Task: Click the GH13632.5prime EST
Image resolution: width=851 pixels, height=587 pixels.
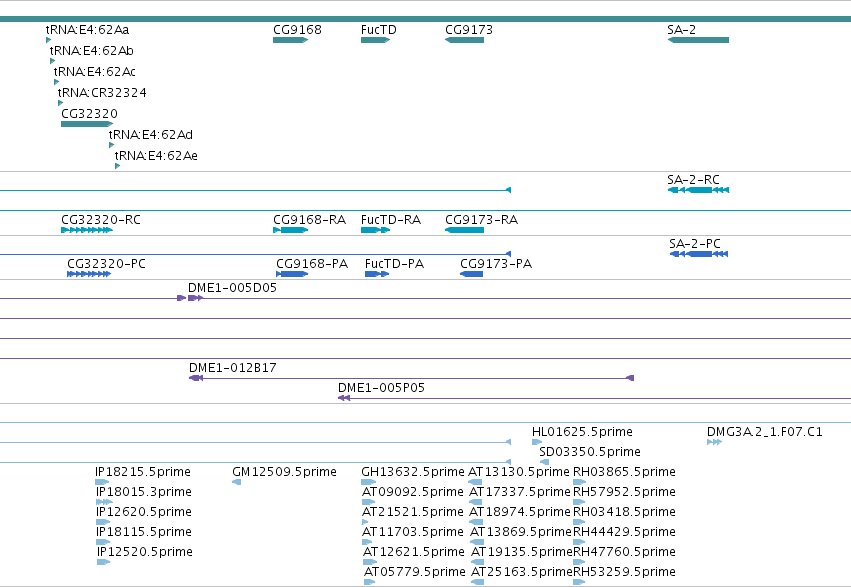Action: (x=369, y=482)
